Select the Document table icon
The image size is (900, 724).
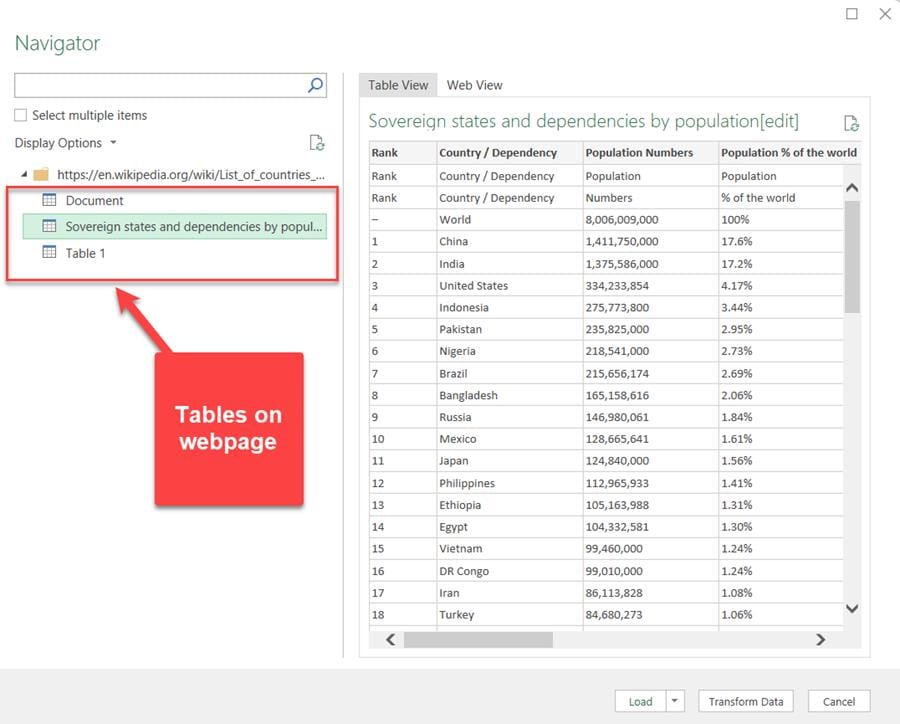50,200
